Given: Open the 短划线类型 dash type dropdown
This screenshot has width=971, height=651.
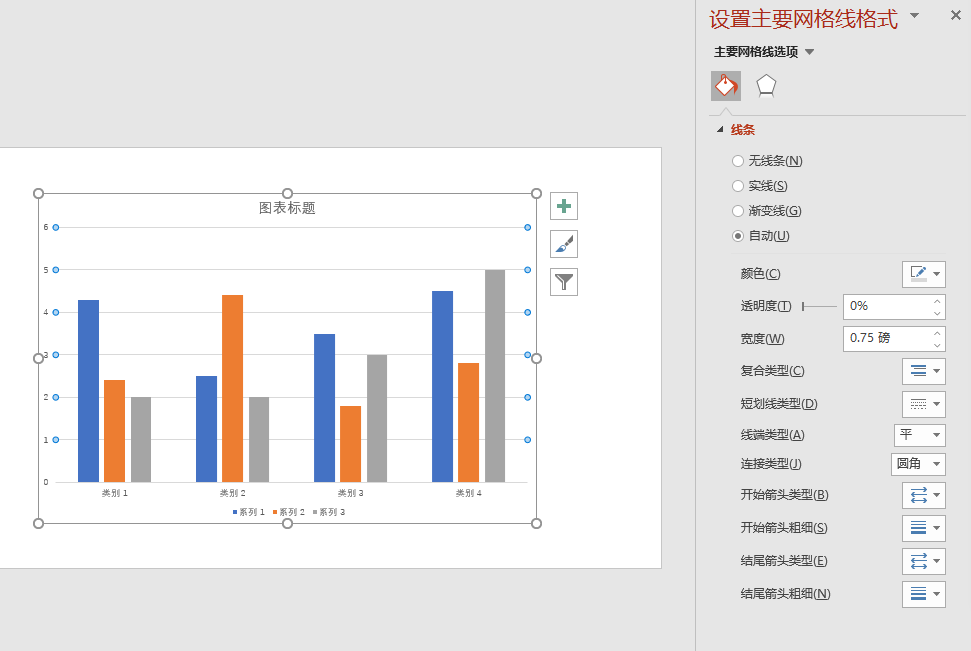Looking at the screenshot, I should click(x=923, y=404).
